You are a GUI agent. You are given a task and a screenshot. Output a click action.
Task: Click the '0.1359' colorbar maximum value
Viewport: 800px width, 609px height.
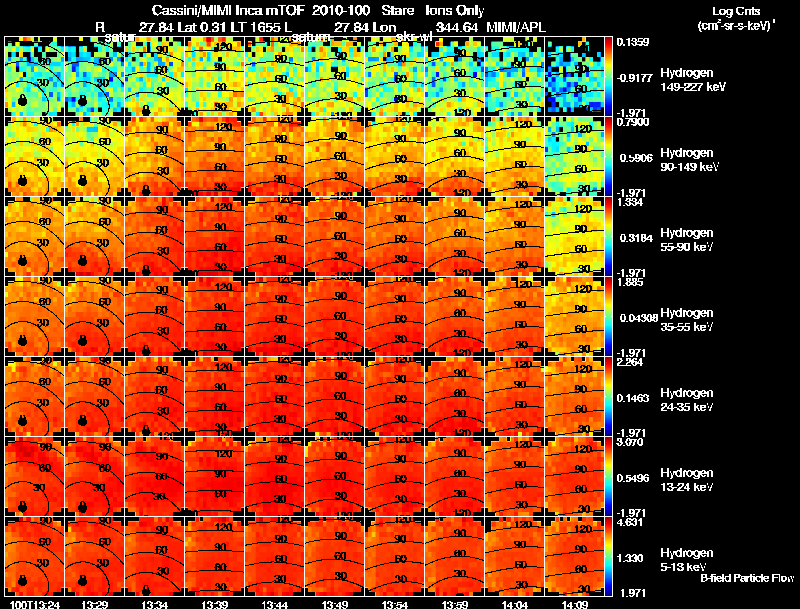(633, 42)
